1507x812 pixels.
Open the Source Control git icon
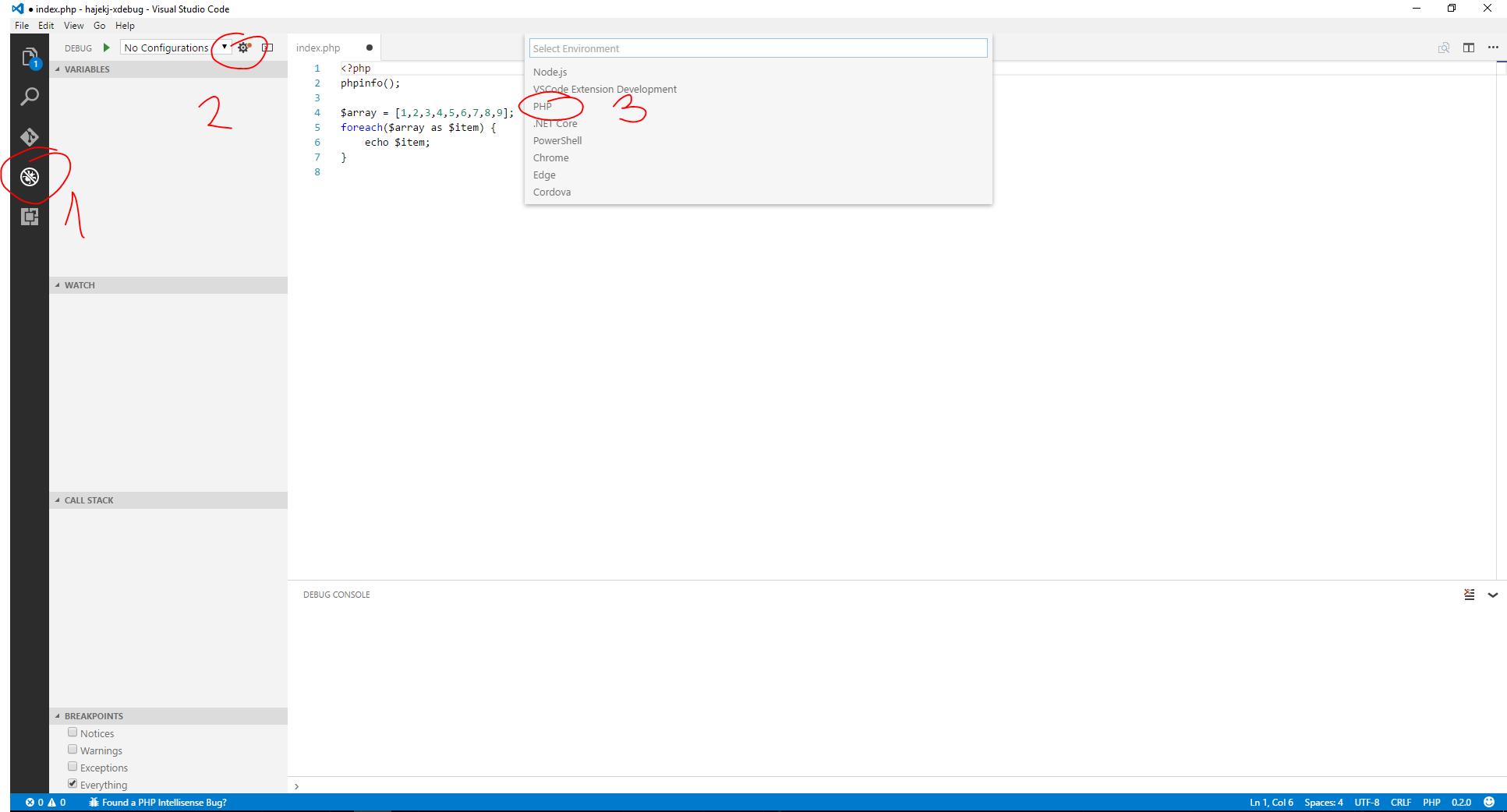30,137
